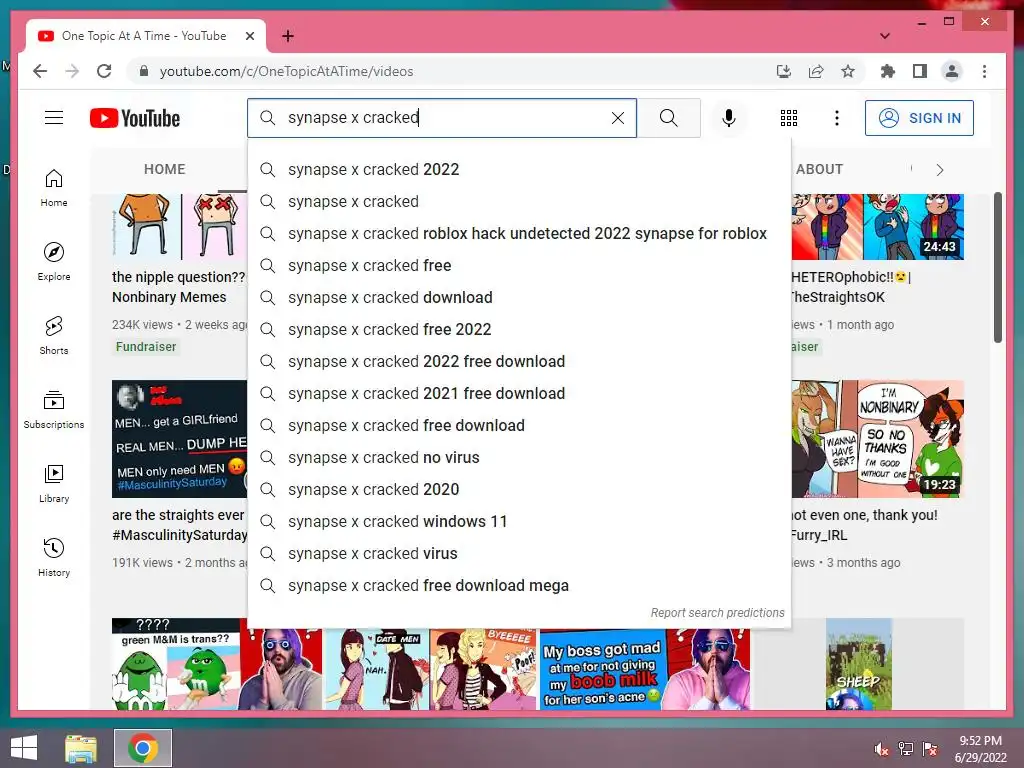Open 'not even one, thank you!' video title
This screenshot has height=768, width=1024.
(x=864, y=525)
